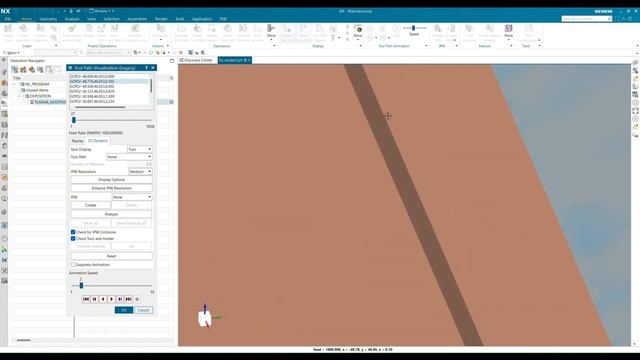Switch to the Discovery Center tab
This screenshot has height=360, width=640.
[x=196, y=60]
